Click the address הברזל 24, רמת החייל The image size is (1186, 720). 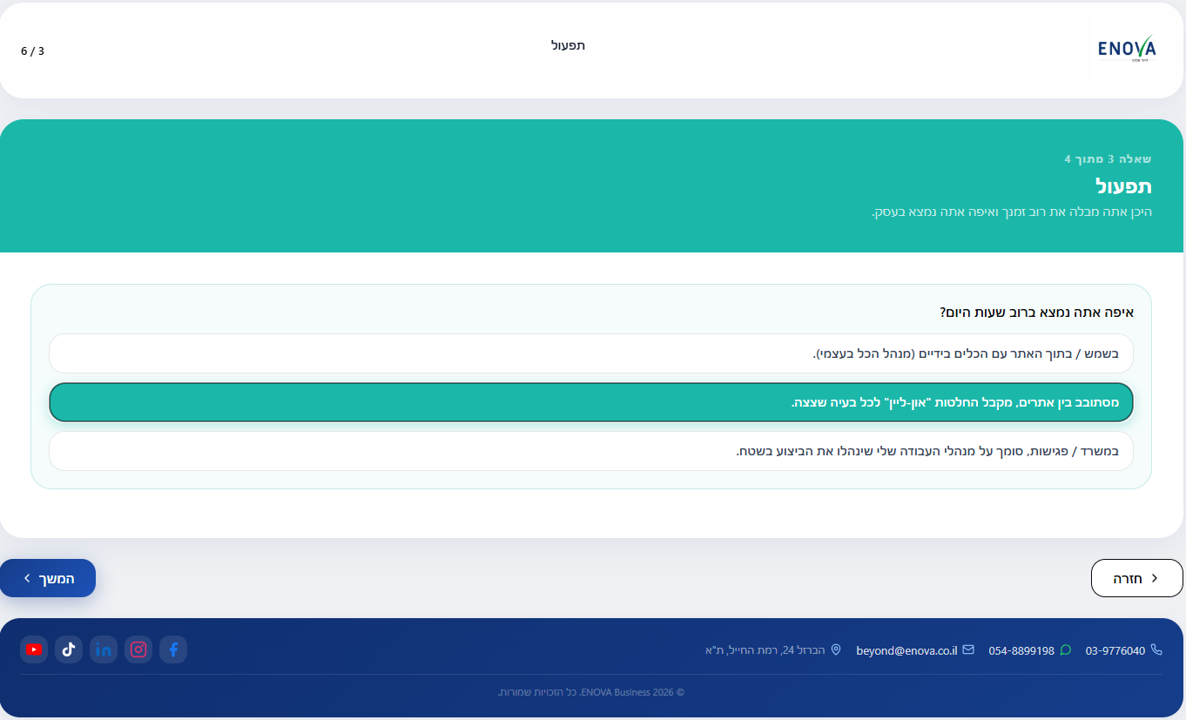coord(765,650)
